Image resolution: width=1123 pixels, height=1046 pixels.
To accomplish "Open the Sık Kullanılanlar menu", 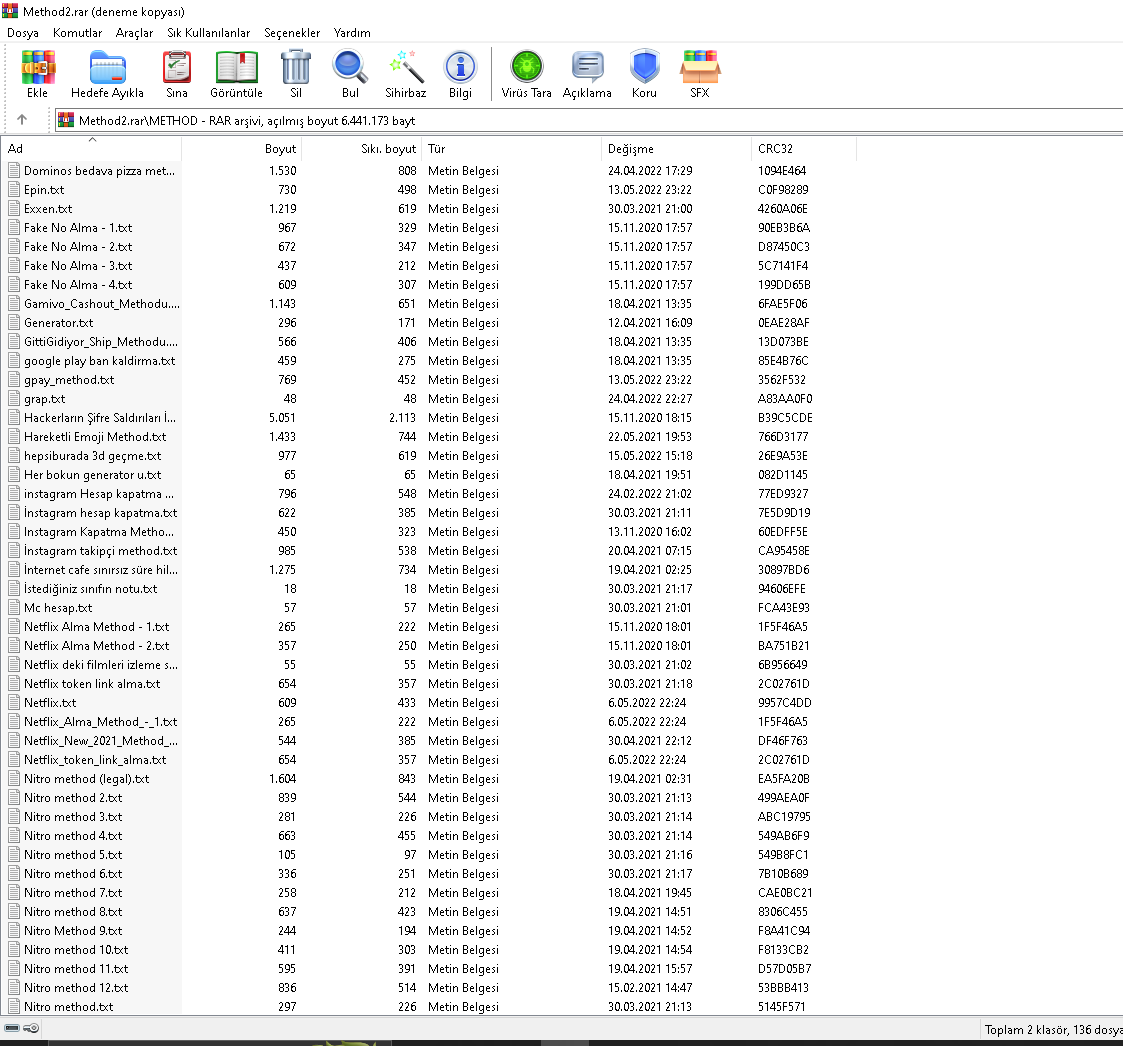I will point(208,33).
